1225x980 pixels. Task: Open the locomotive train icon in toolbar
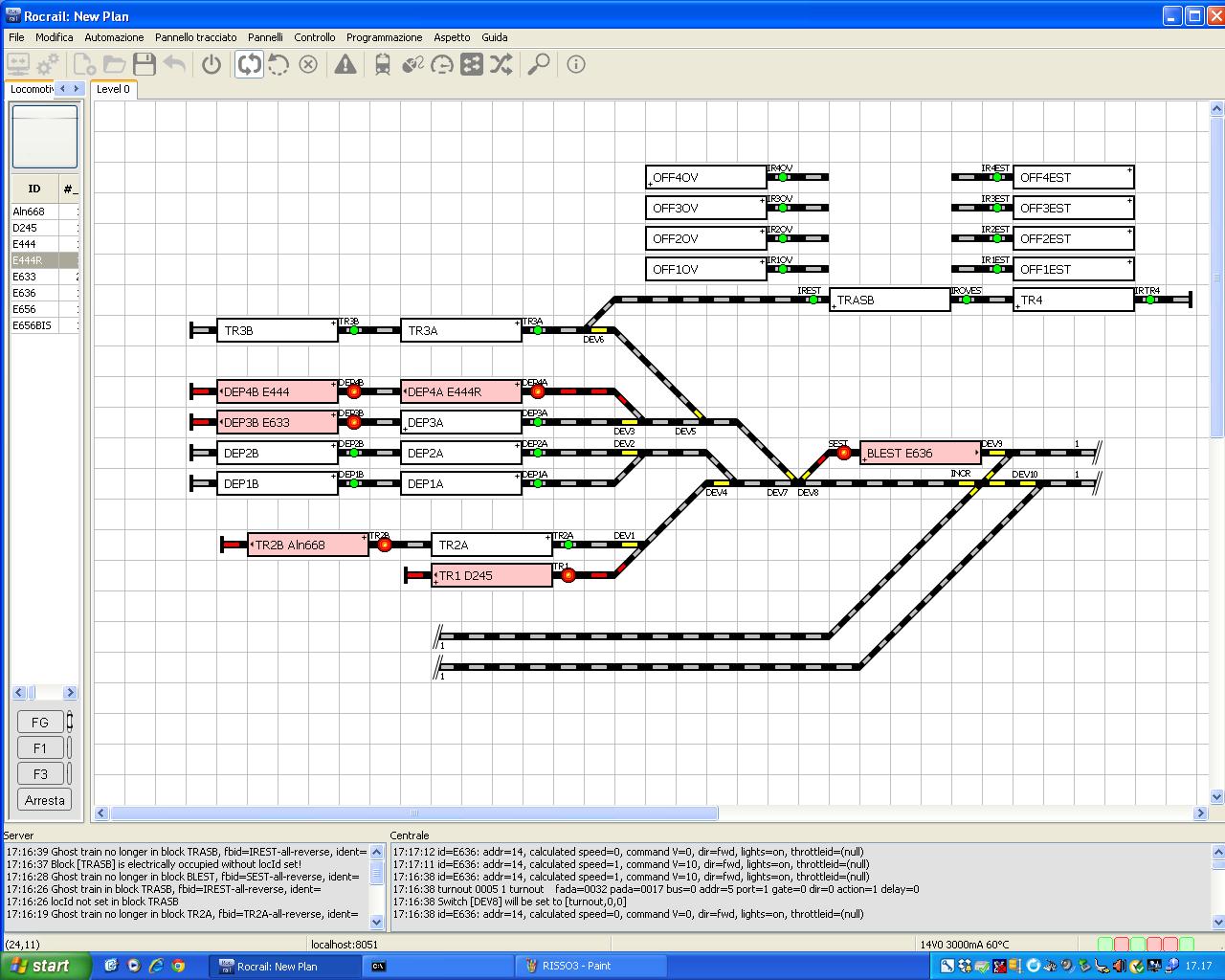coord(383,65)
